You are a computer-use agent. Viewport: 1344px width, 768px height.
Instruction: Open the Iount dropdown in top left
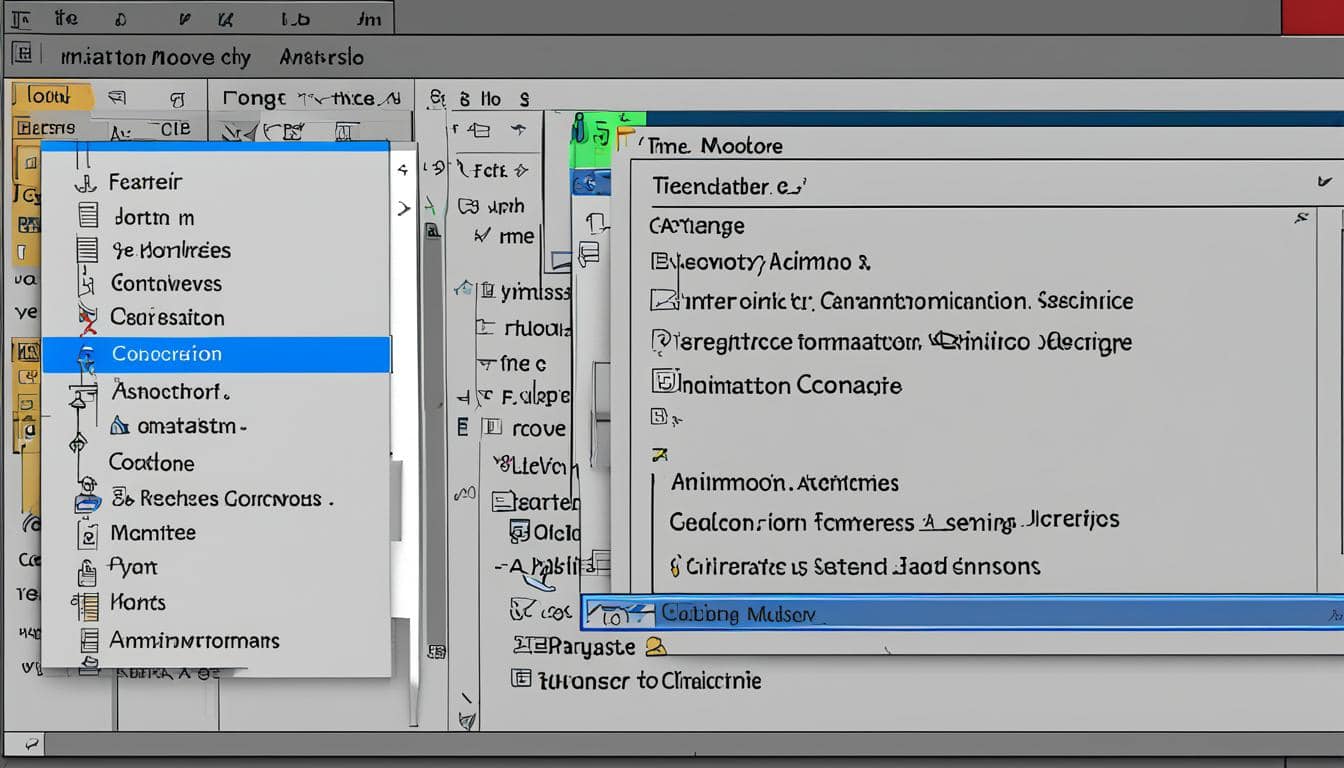(52, 96)
